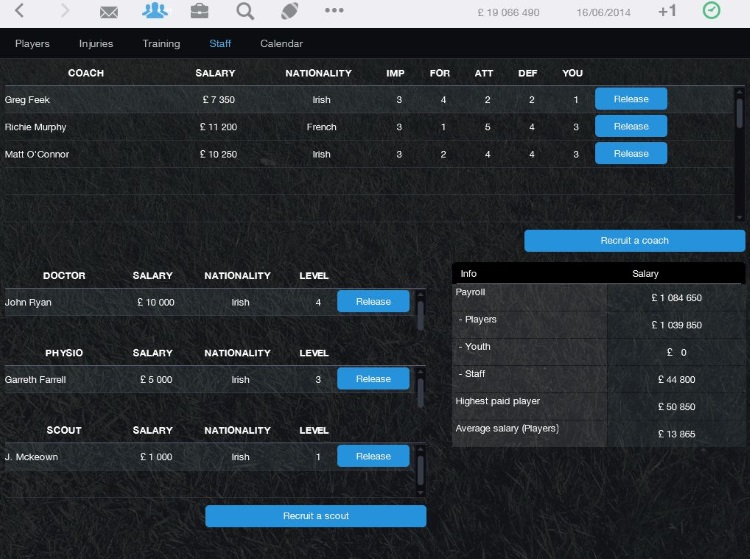
Task: Switch to the Injuries tab
Action: 96,44
